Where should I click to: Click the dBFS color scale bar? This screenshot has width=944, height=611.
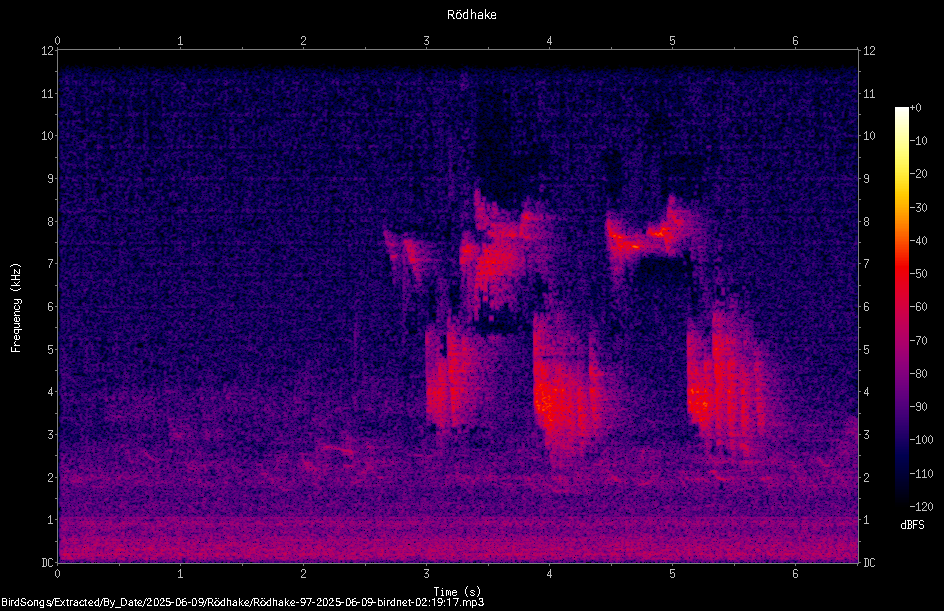tap(901, 307)
